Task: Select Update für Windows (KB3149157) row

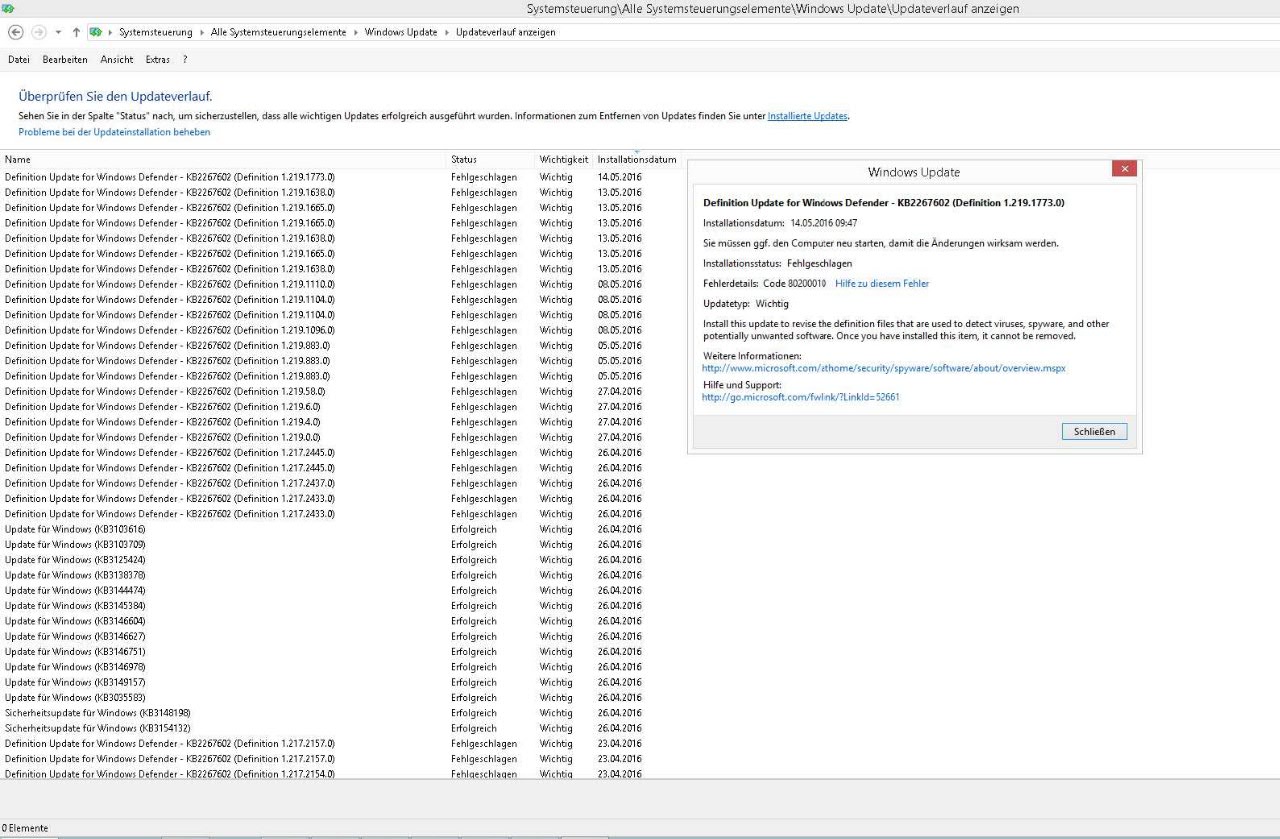Action: 323,682
